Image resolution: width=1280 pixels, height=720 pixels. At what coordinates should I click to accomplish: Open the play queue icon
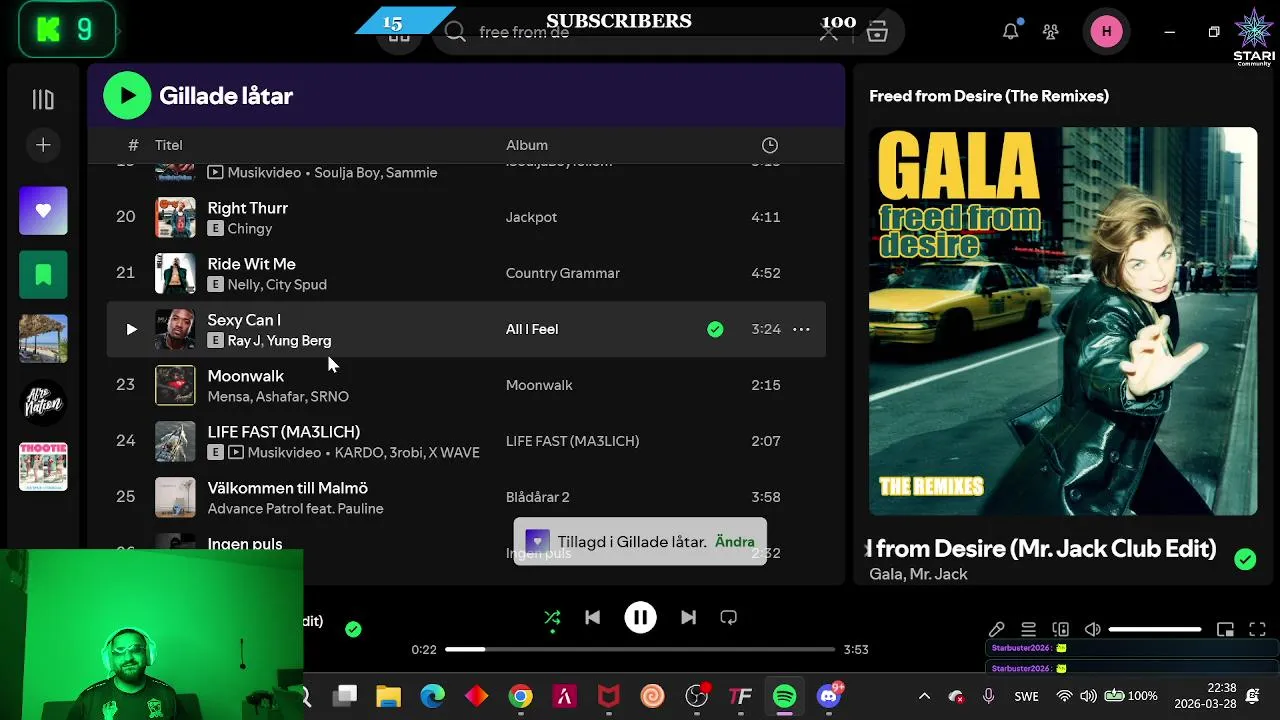pyautogui.click(x=1028, y=629)
